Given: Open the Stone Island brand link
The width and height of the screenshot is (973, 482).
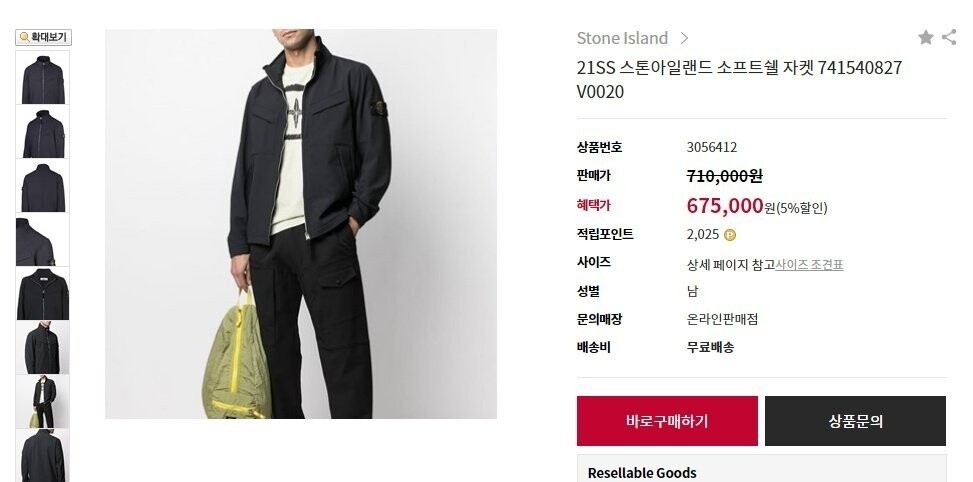Looking at the screenshot, I should 622,38.
